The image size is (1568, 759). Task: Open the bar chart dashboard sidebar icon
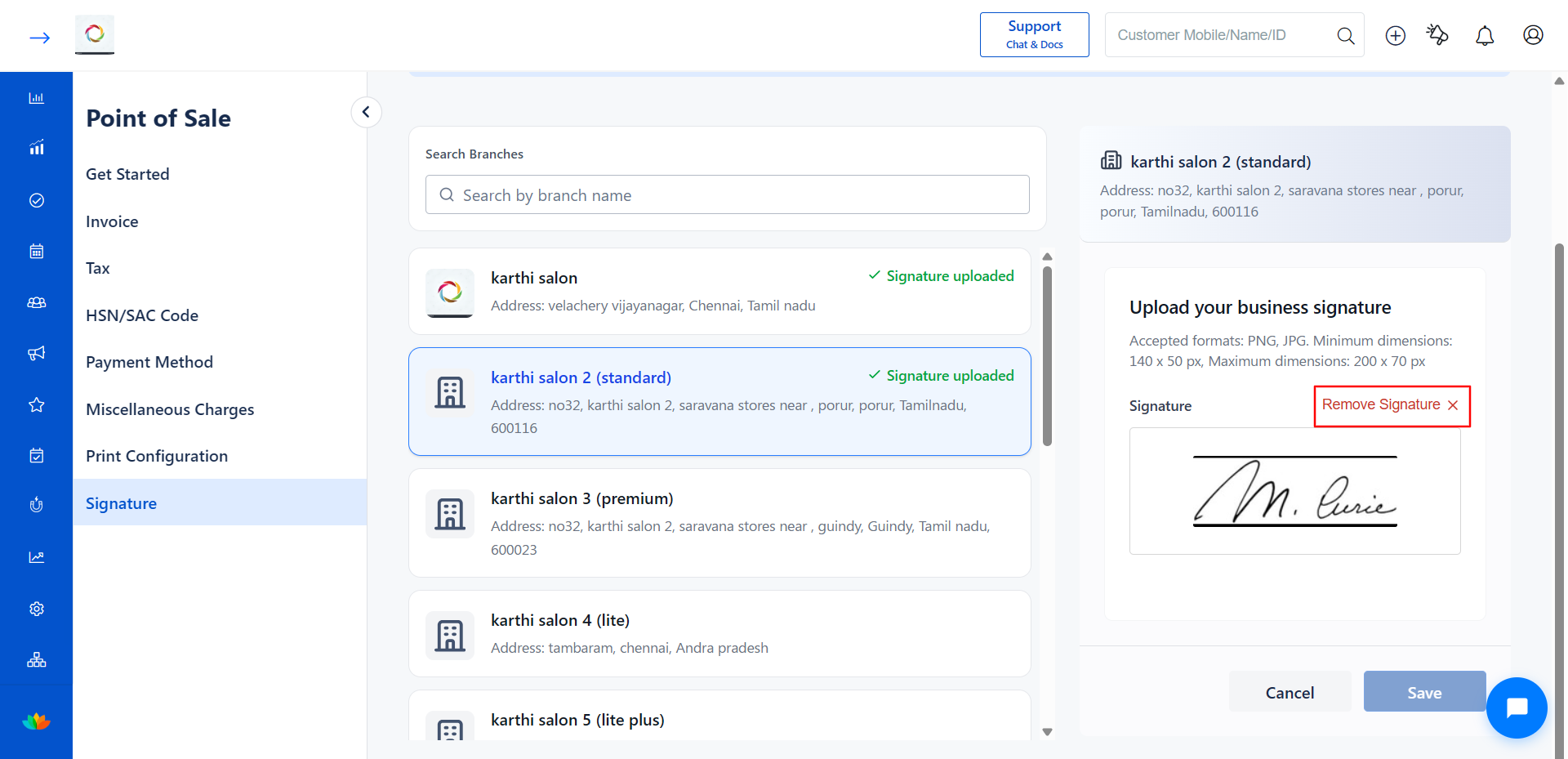[37, 98]
